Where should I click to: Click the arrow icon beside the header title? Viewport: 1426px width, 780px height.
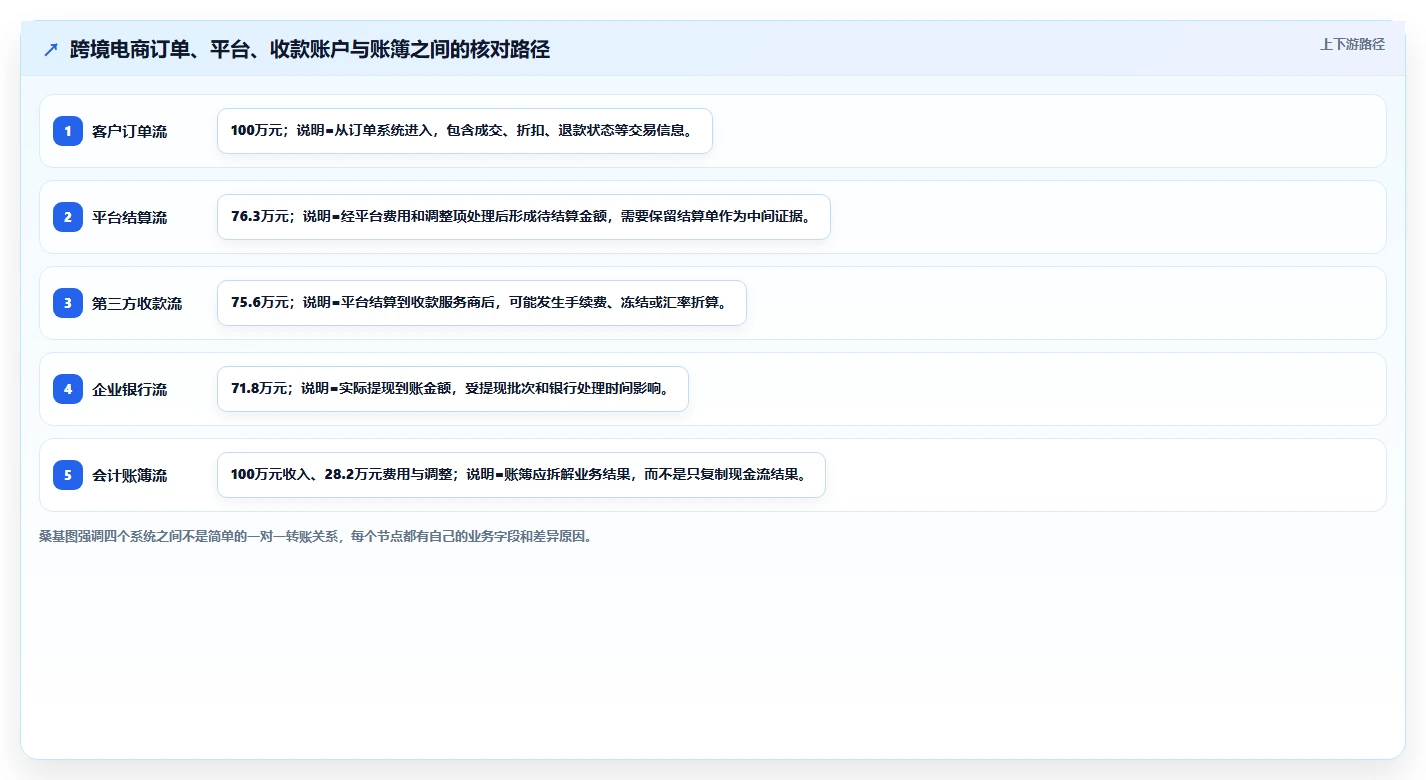pos(51,50)
